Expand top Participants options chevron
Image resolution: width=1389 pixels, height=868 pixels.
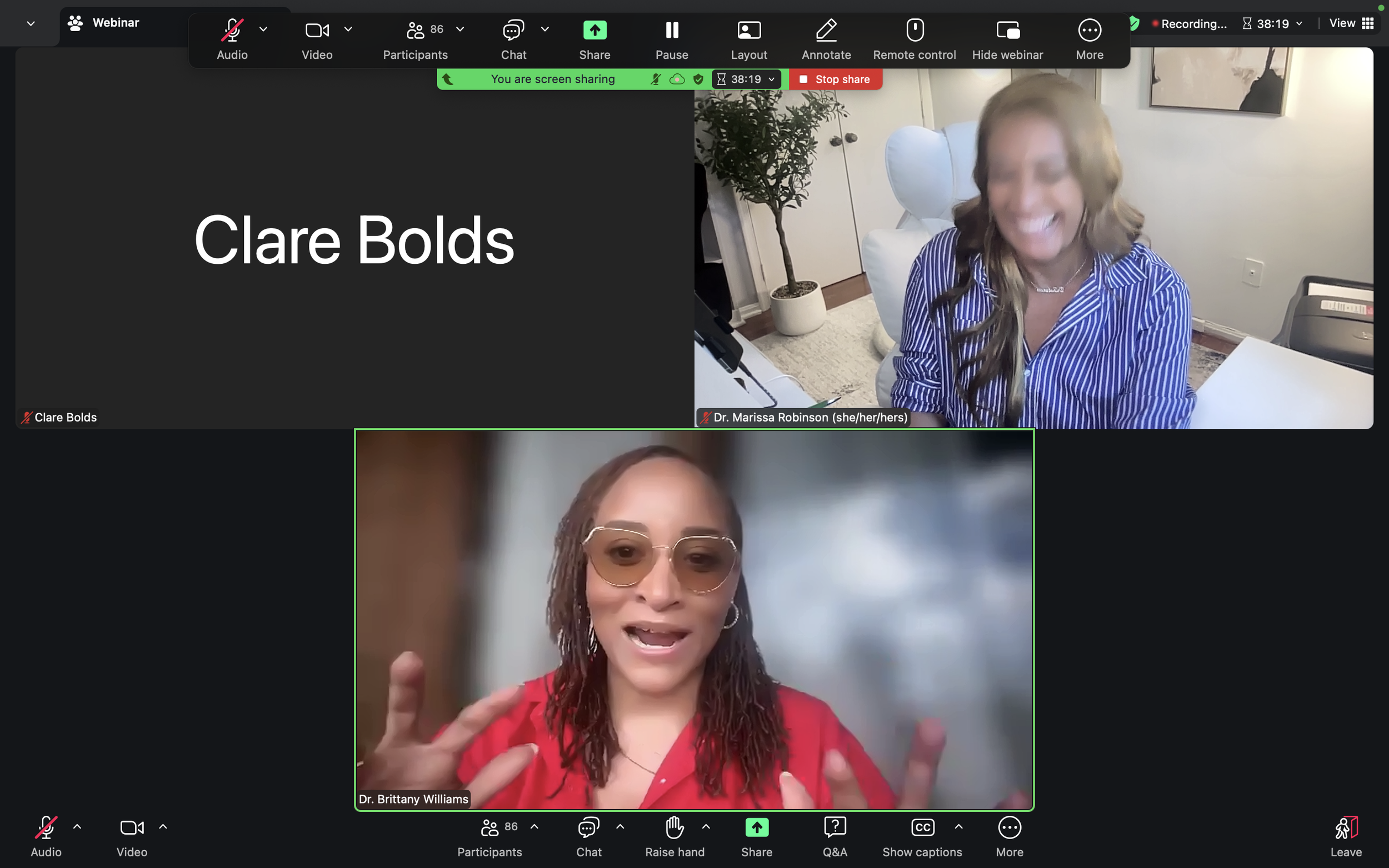coord(460,29)
